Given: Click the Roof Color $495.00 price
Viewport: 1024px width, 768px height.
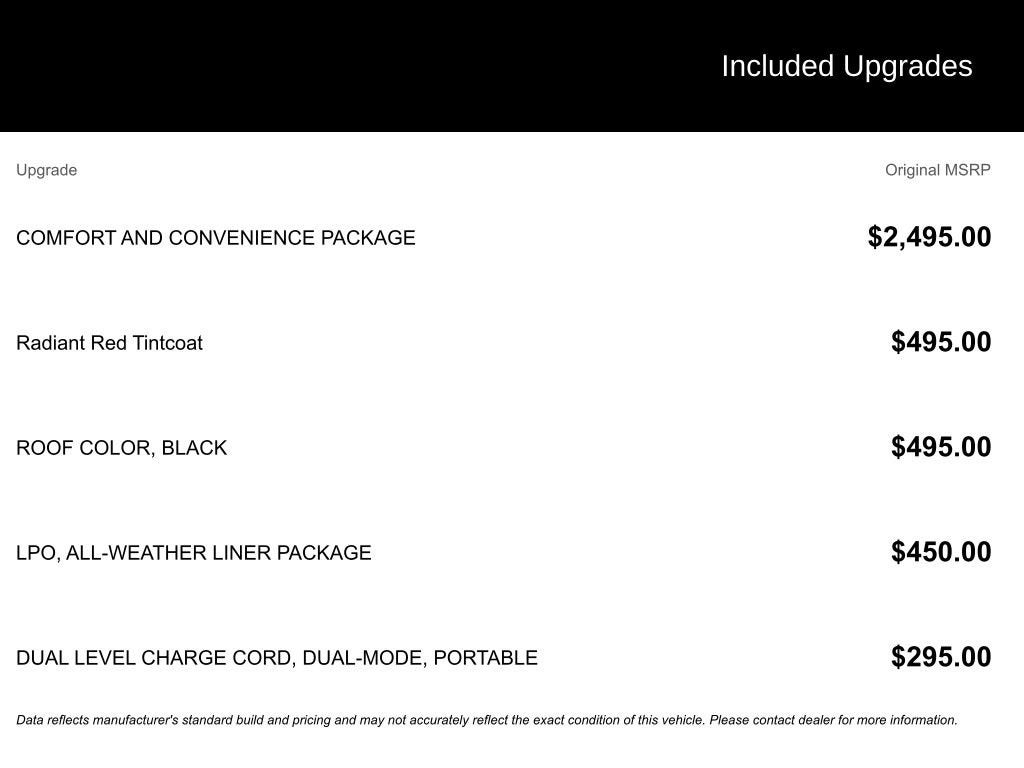Looking at the screenshot, I should pyautogui.click(x=941, y=447).
